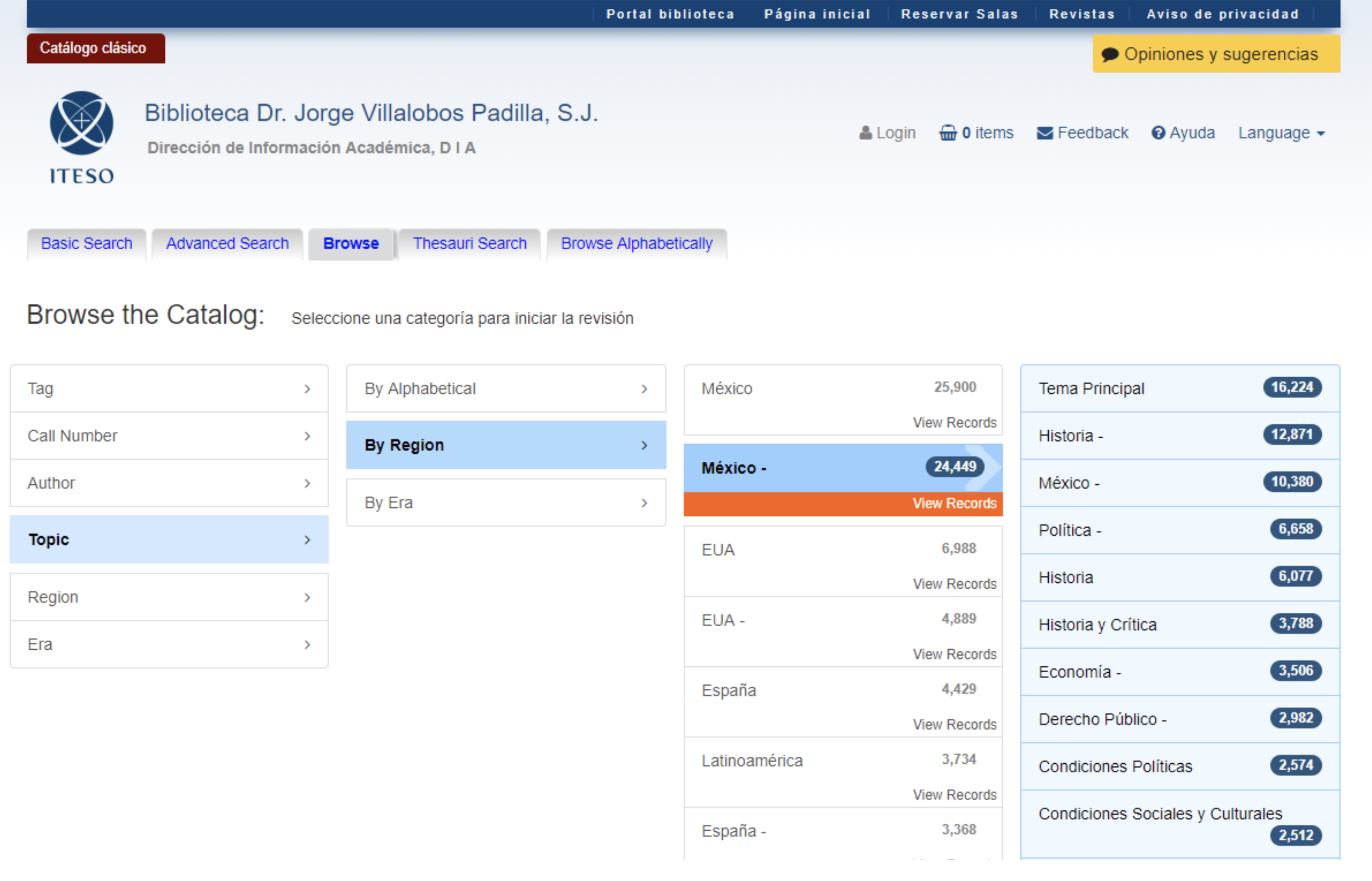Switch to the Advanced Search tab

pos(227,244)
